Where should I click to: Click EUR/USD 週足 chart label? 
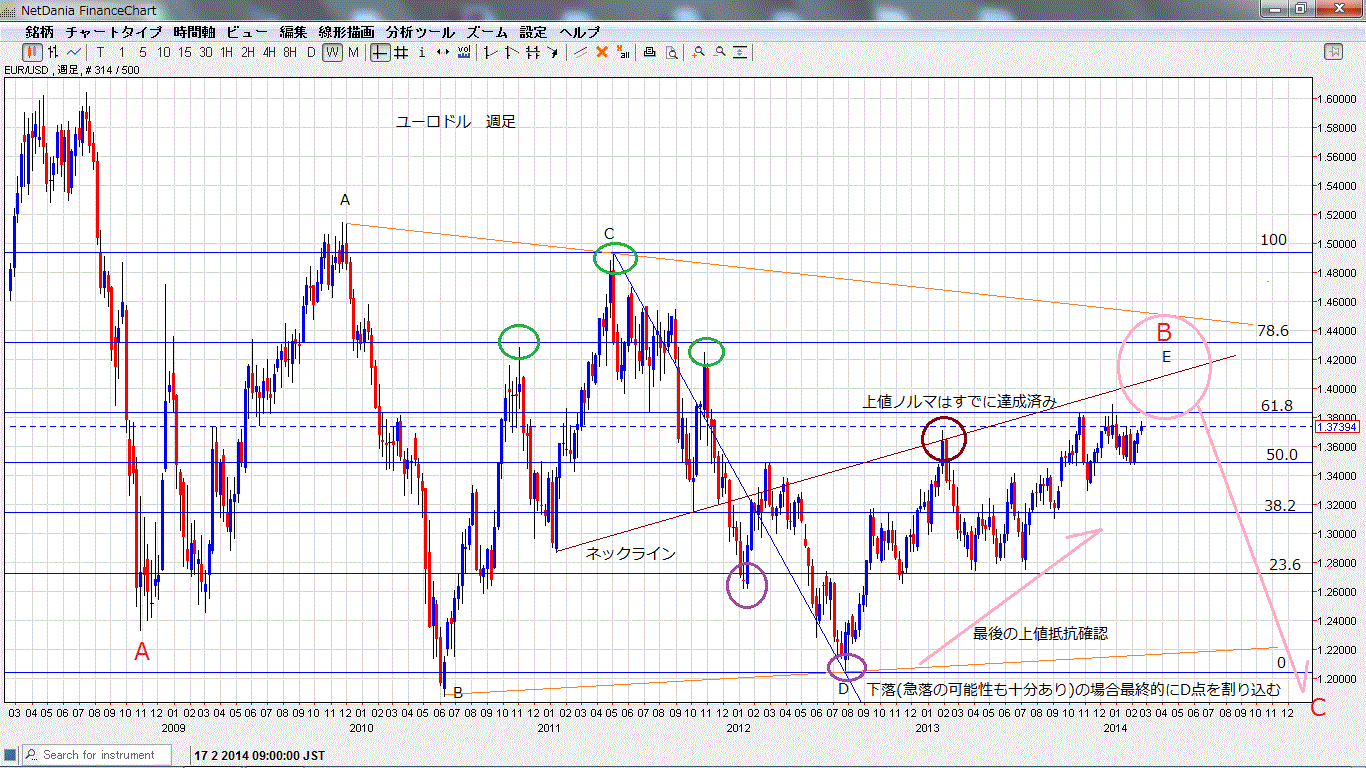[71, 70]
